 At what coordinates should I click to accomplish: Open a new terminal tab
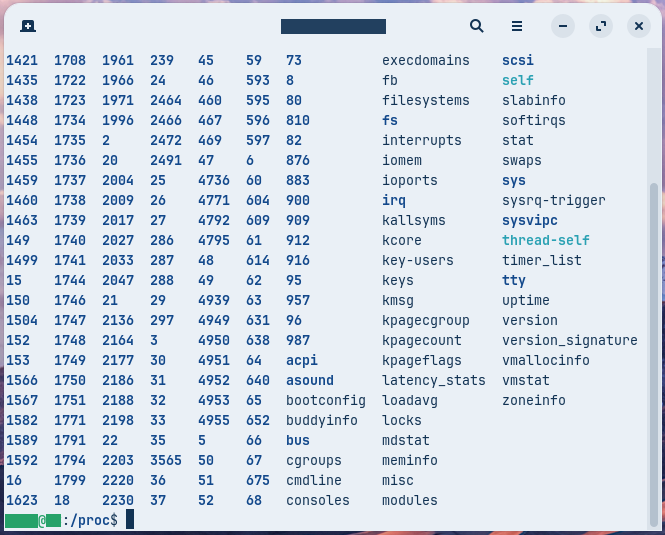[28, 26]
